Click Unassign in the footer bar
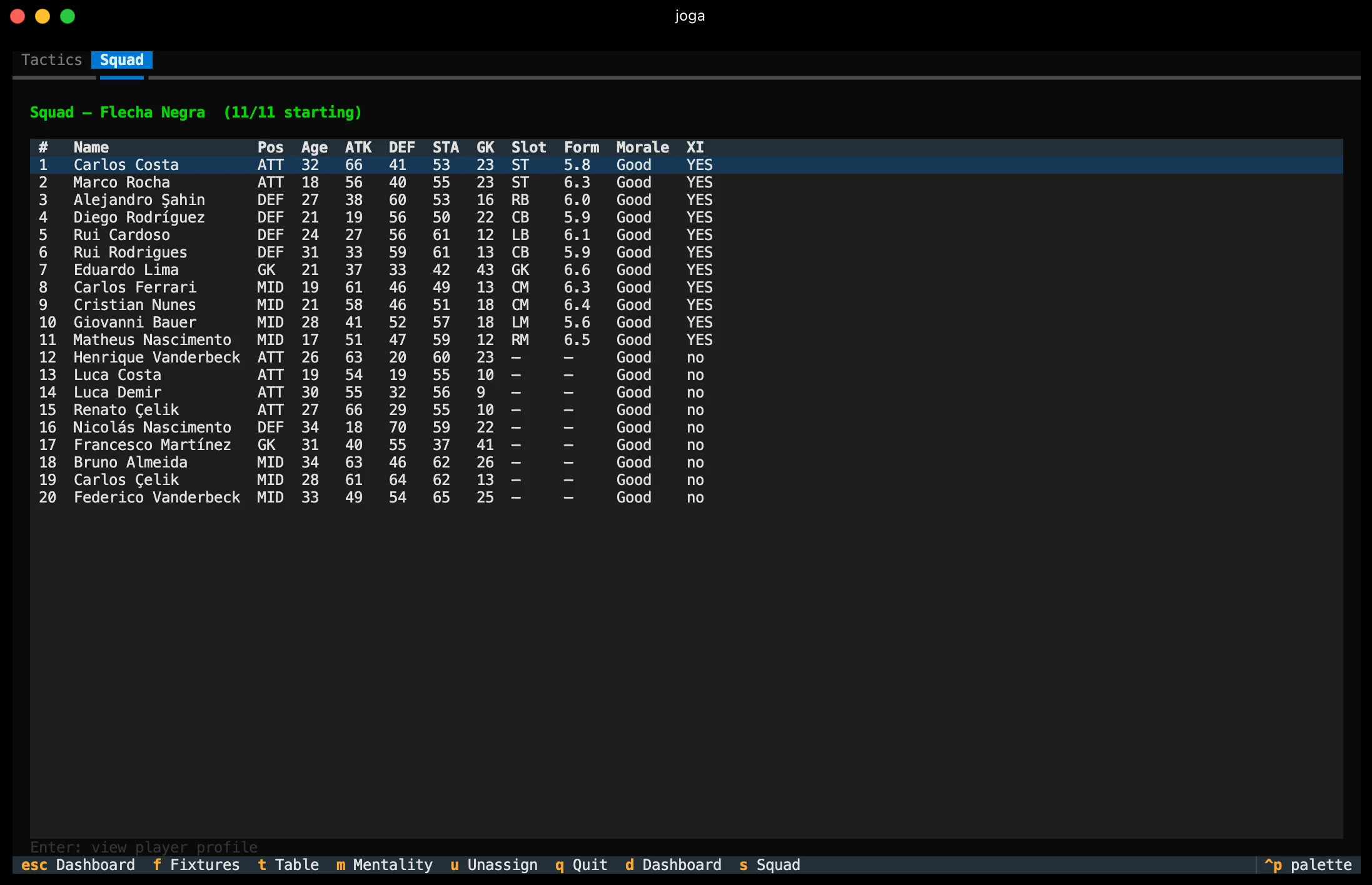The height and width of the screenshot is (885, 1372). click(494, 865)
